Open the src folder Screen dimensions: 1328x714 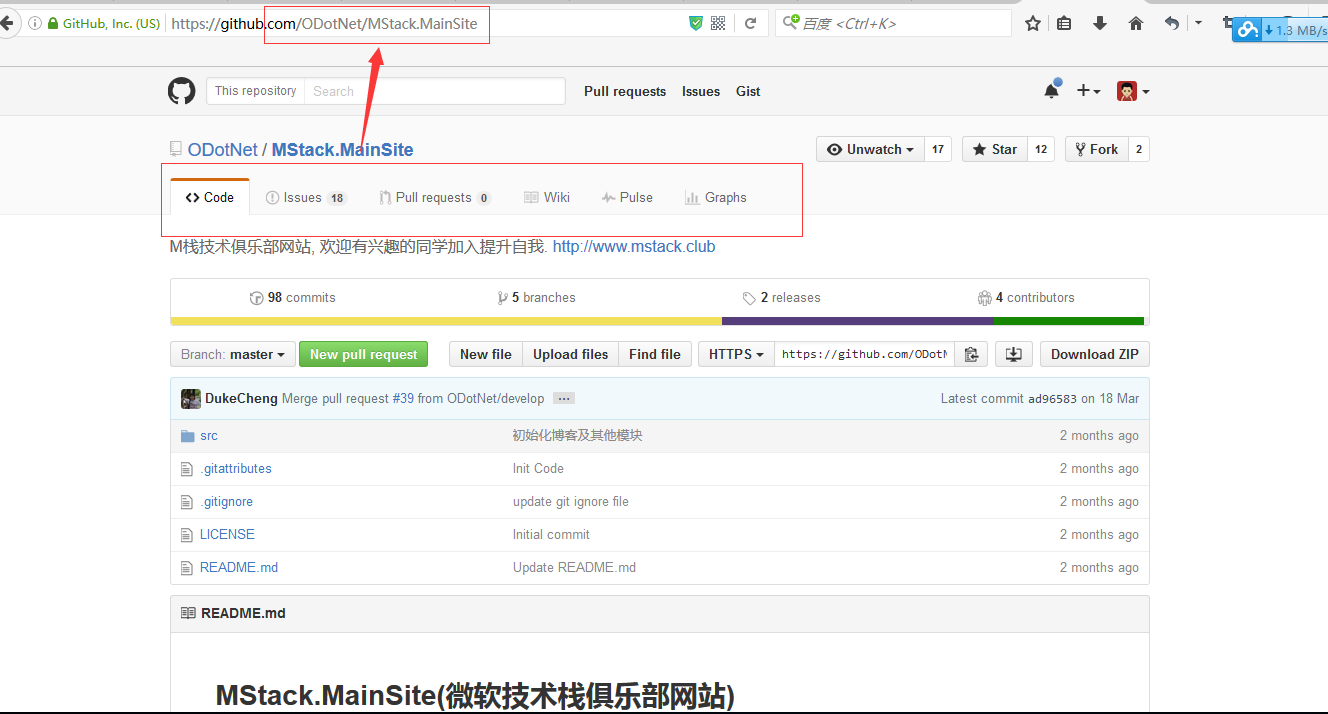(x=209, y=436)
